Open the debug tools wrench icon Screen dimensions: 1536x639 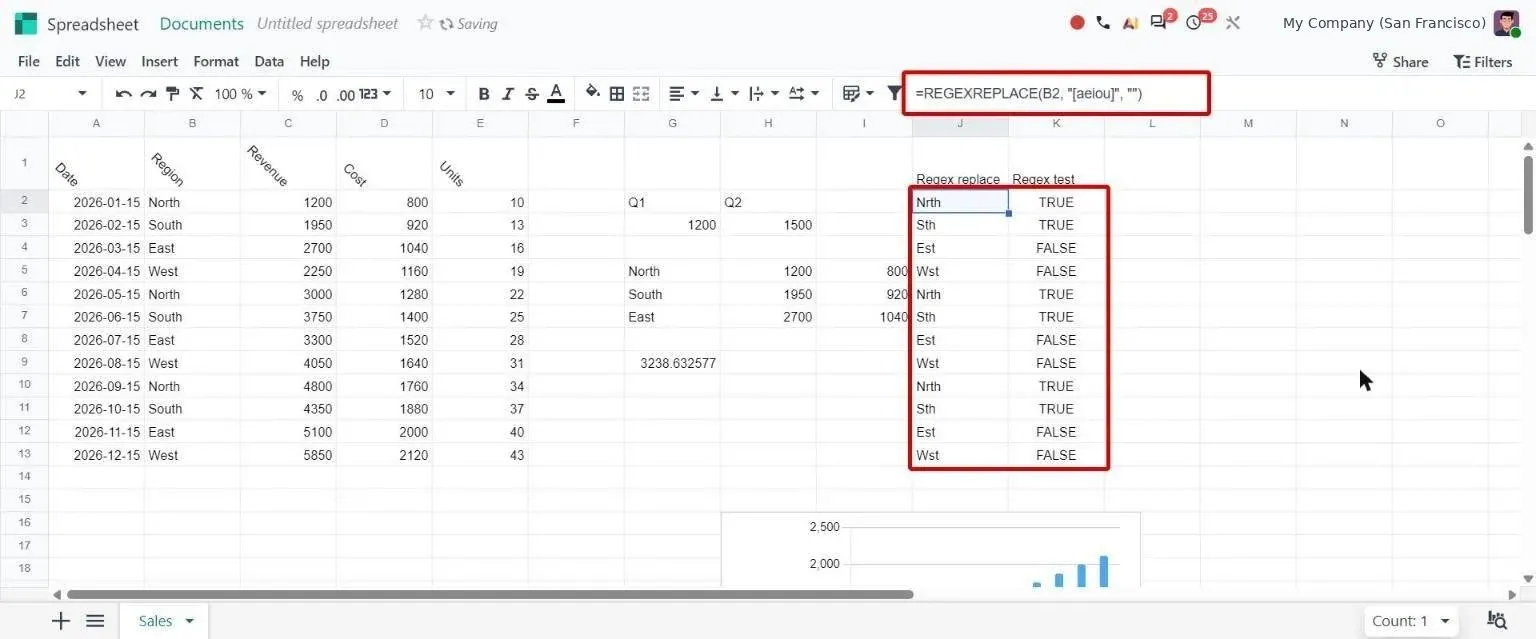coord(1232,22)
